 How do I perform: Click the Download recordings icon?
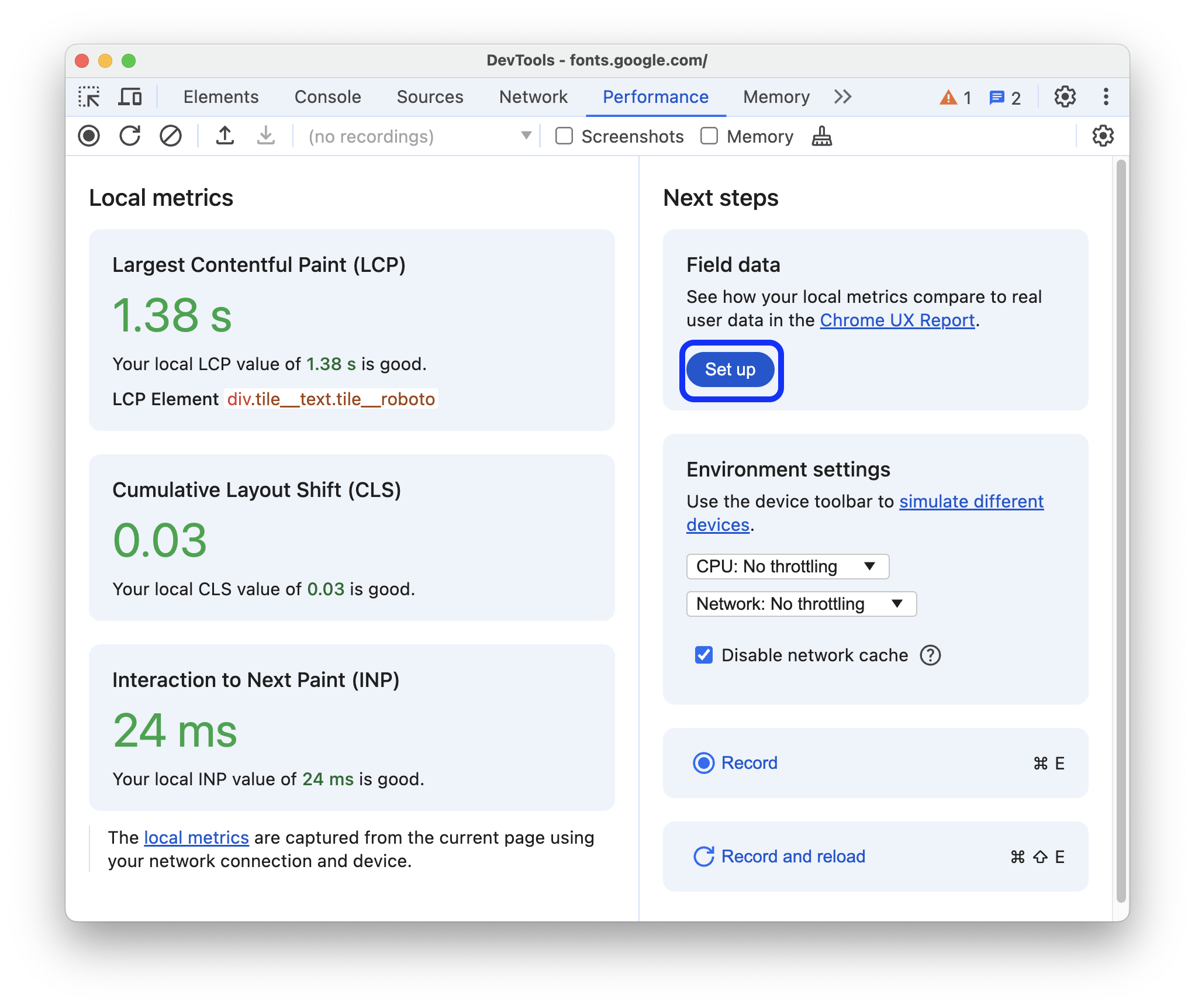(263, 136)
